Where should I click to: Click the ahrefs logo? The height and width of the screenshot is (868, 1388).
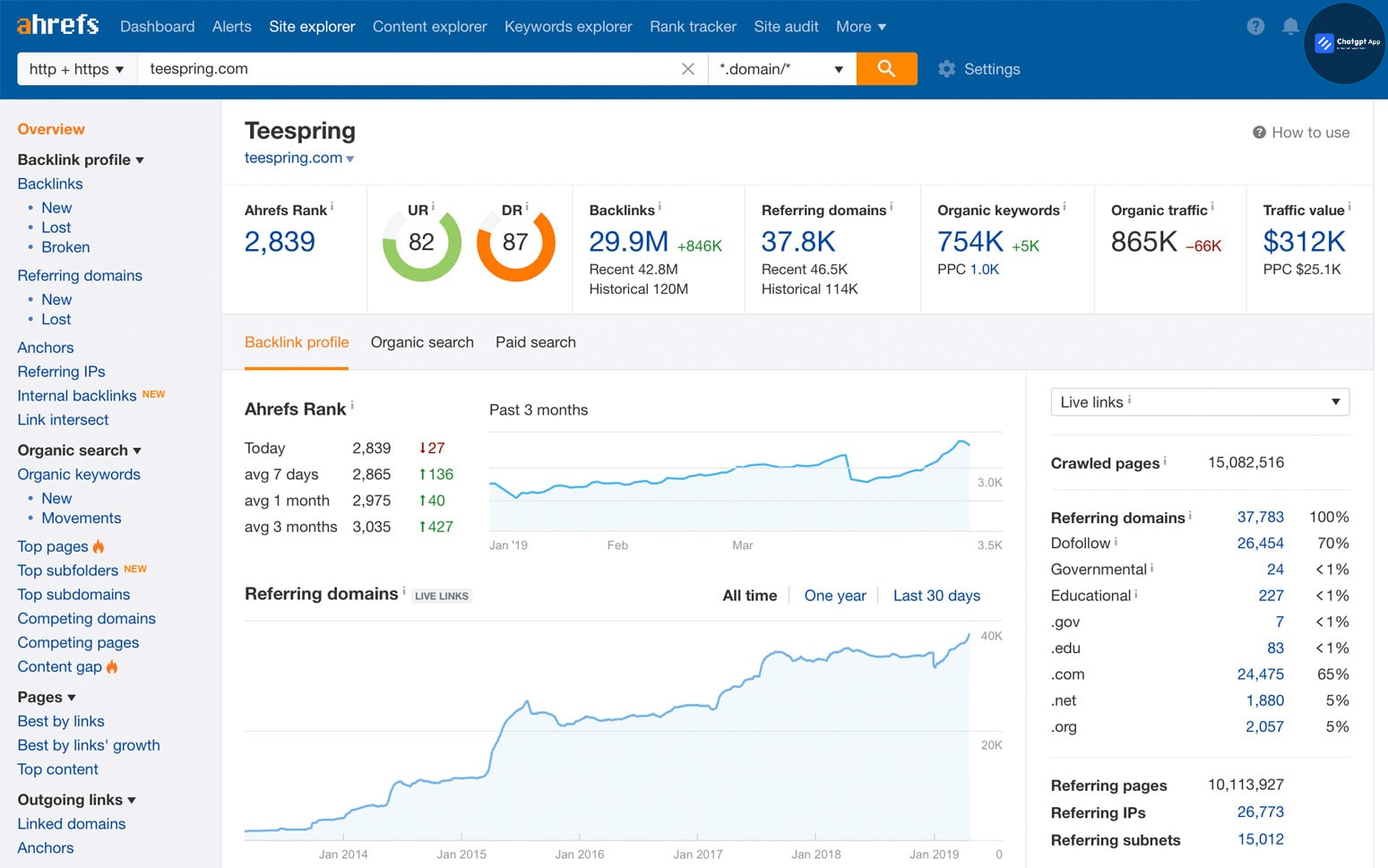(57, 25)
